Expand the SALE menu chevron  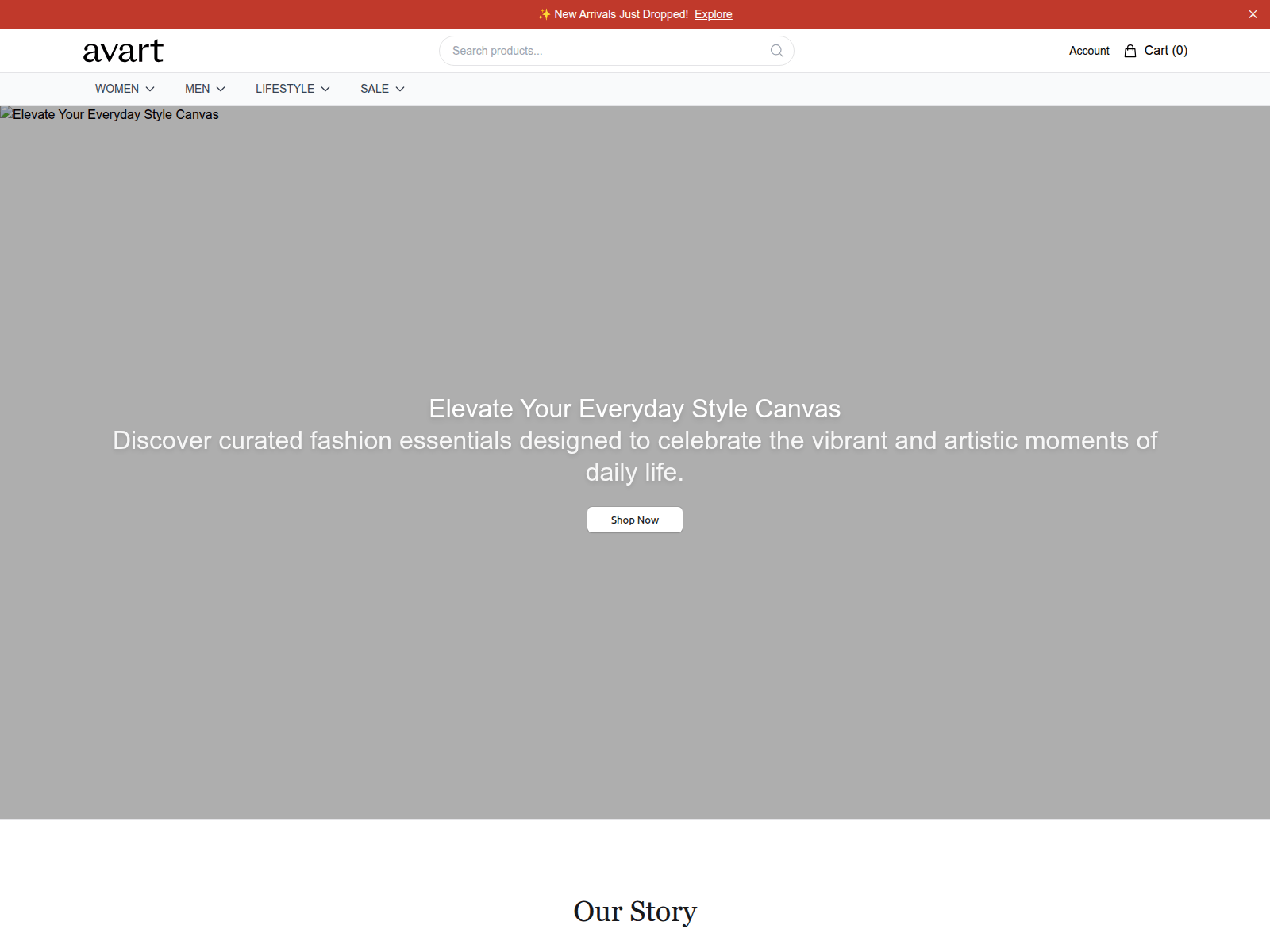[x=400, y=89]
